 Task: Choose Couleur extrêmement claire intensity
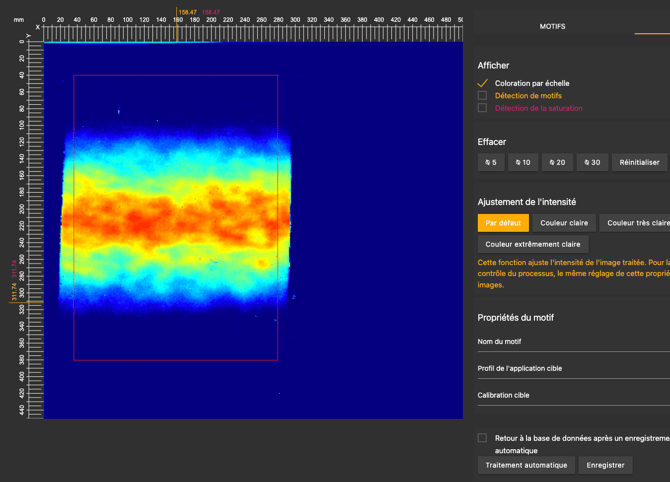pyautogui.click(x=532, y=244)
